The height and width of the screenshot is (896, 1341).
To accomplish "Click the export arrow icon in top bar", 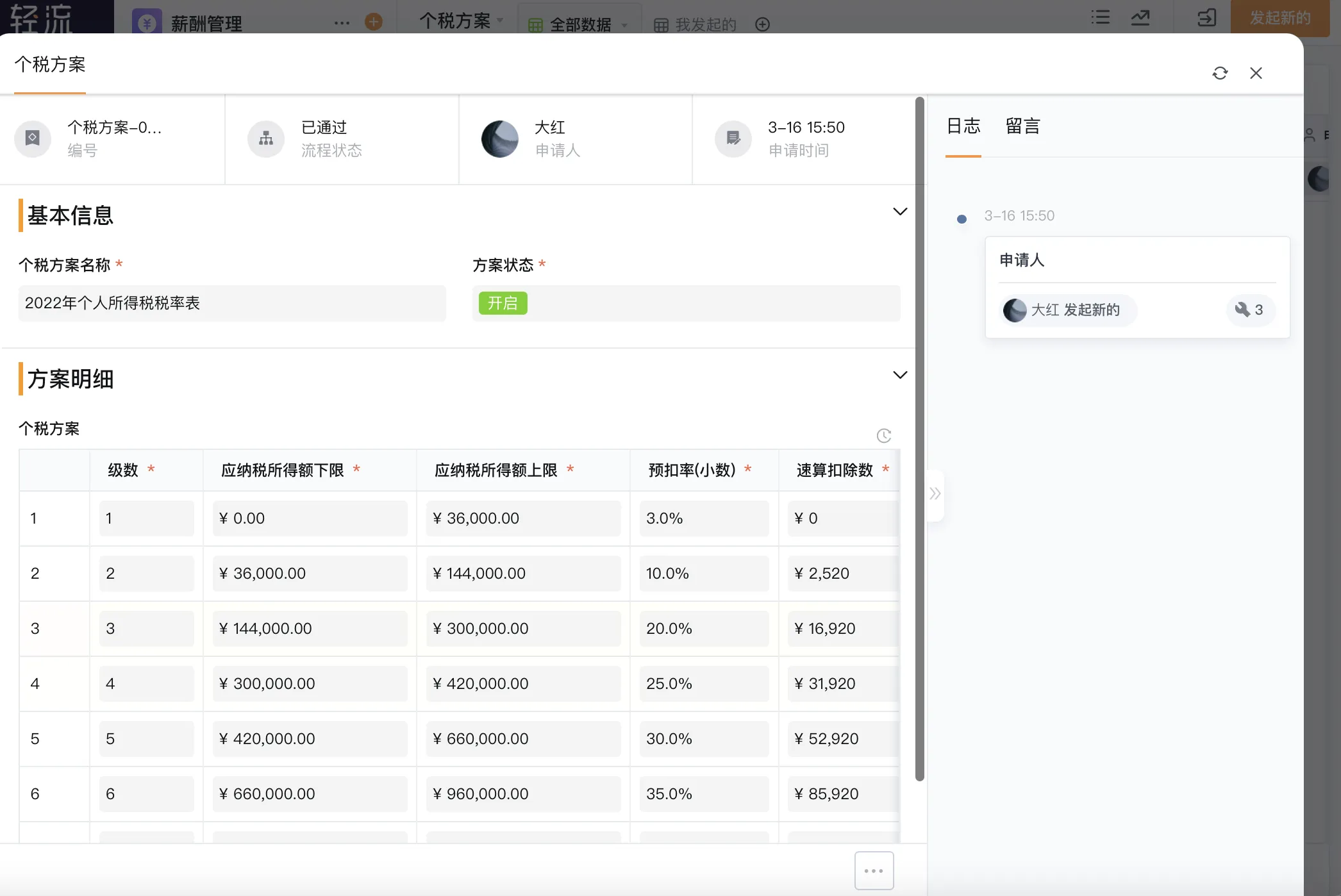I will [x=1206, y=17].
